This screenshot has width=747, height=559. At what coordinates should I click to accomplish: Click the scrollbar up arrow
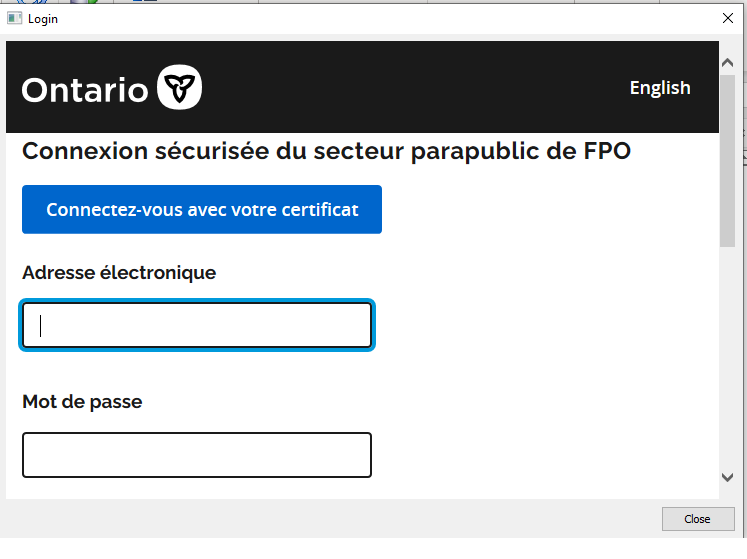tap(727, 63)
